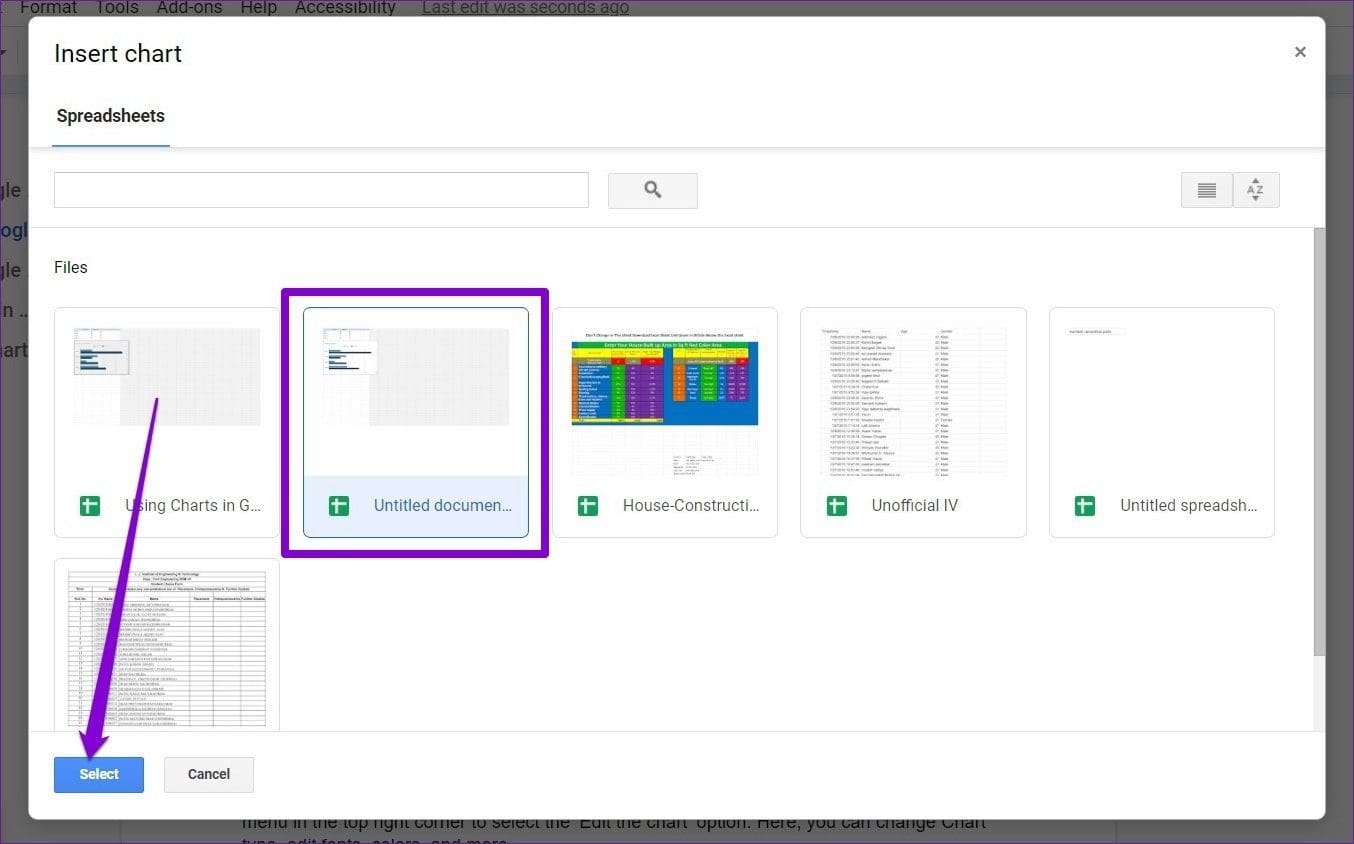Click Sheets icon beside House-Construction file
1354x844 pixels.
tap(588, 506)
